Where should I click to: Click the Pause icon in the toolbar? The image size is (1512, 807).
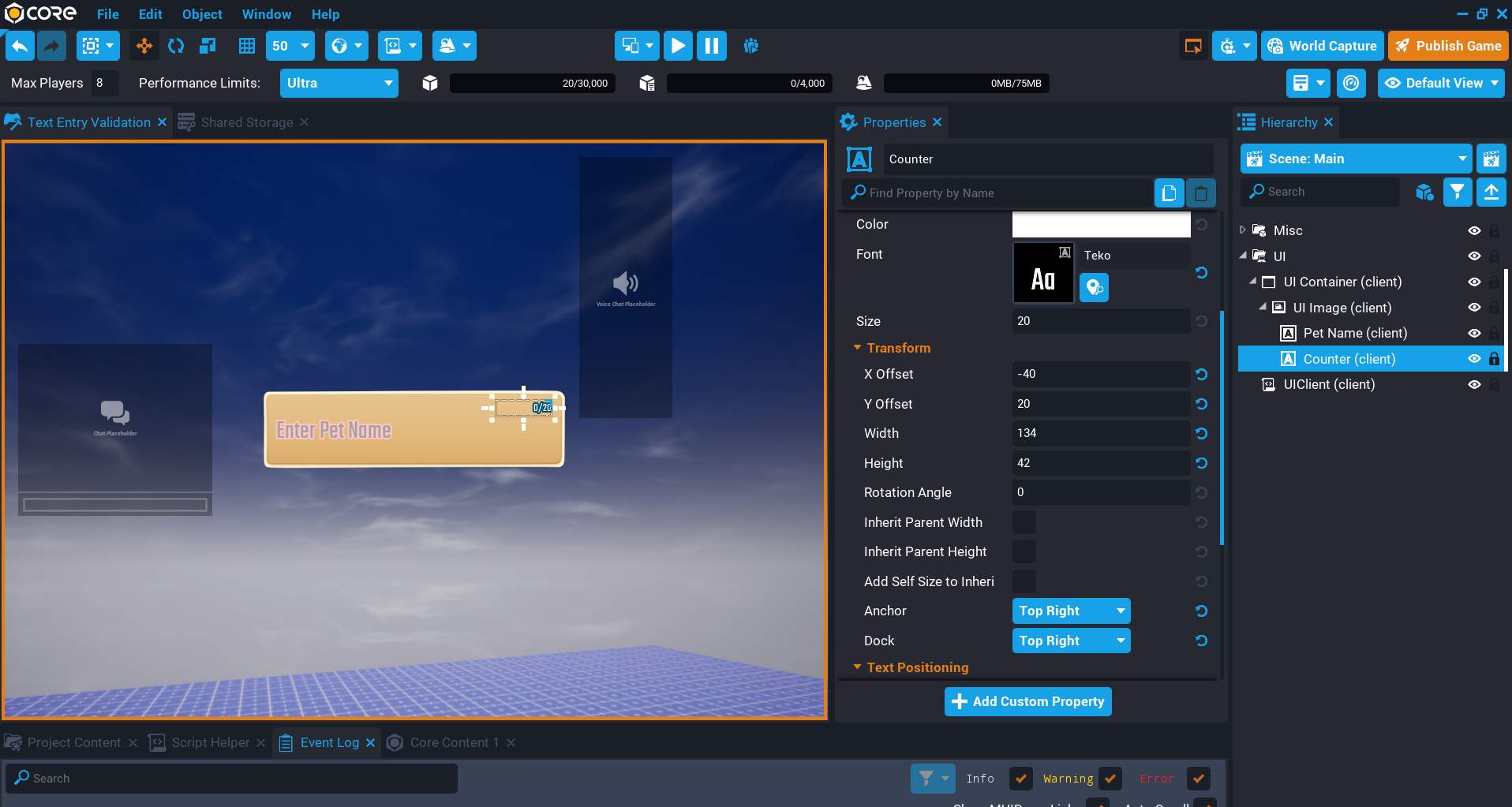tap(712, 46)
